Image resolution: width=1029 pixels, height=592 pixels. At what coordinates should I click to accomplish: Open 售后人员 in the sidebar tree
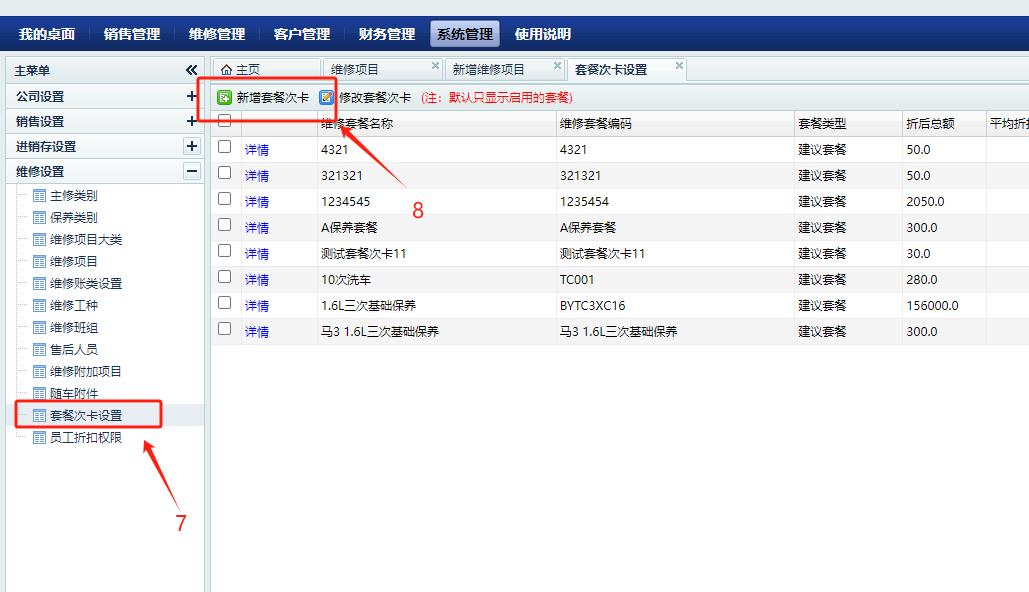74,350
